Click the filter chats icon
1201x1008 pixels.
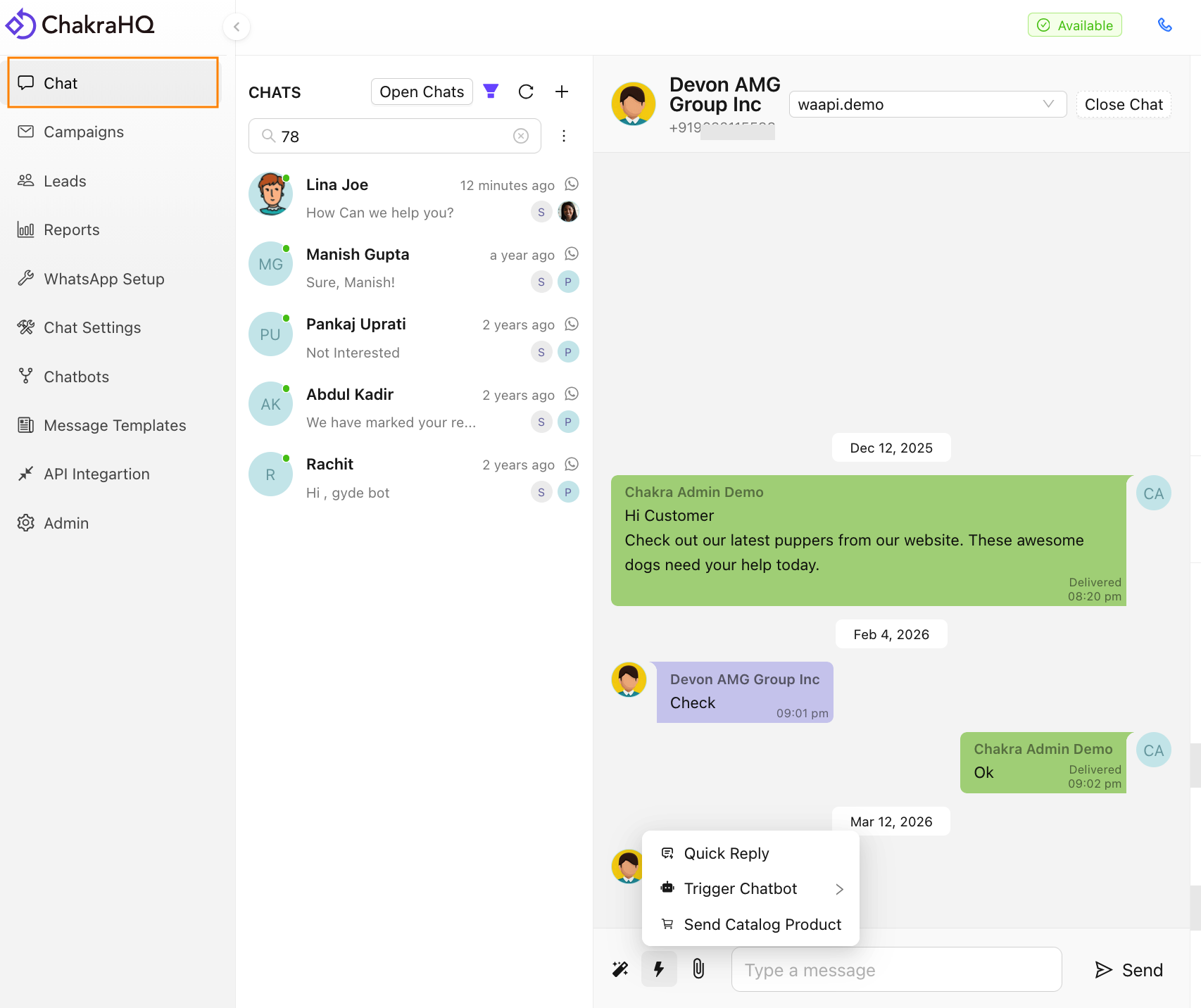tap(491, 92)
